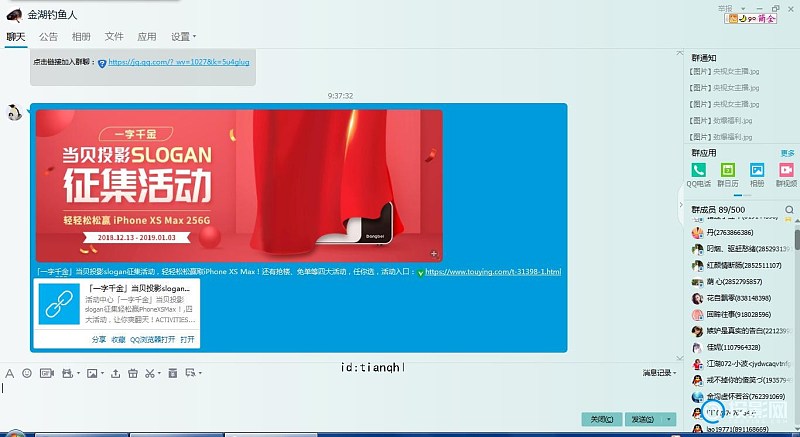Viewport: 800px width, 437px height.
Task: Click the screenshot scissors icon
Action: 149,374
